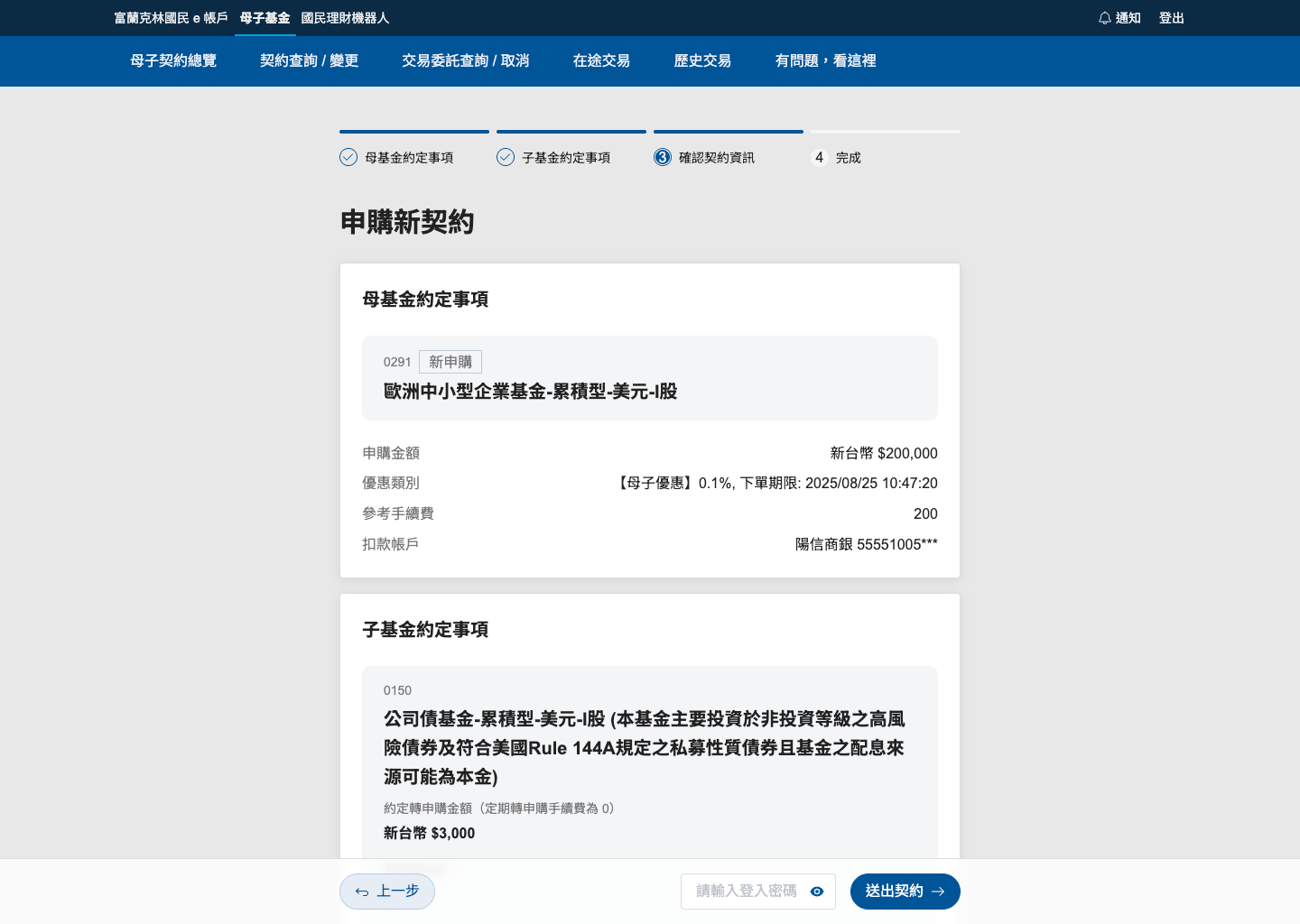Open 有問題，看這裡 help menu
The width and height of the screenshot is (1300, 924).
coord(826,60)
